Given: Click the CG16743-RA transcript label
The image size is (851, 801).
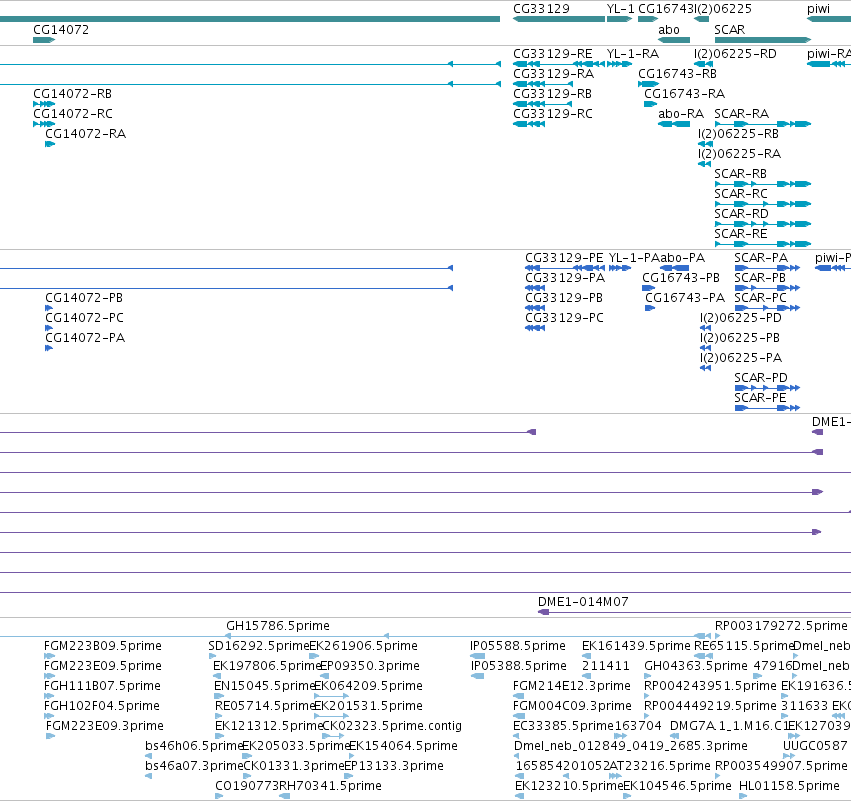Looking at the screenshot, I should [x=684, y=94].
